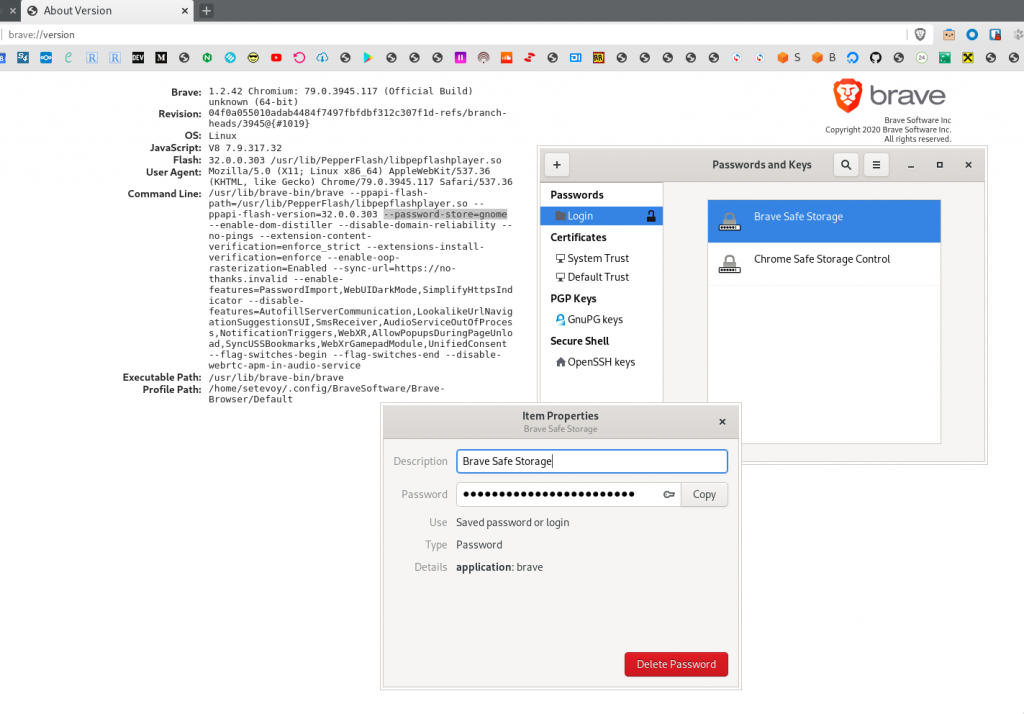Screen dimensions: 1024x714
Task: Click the Brave shield icon in the address bar
Action: [919, 33]
